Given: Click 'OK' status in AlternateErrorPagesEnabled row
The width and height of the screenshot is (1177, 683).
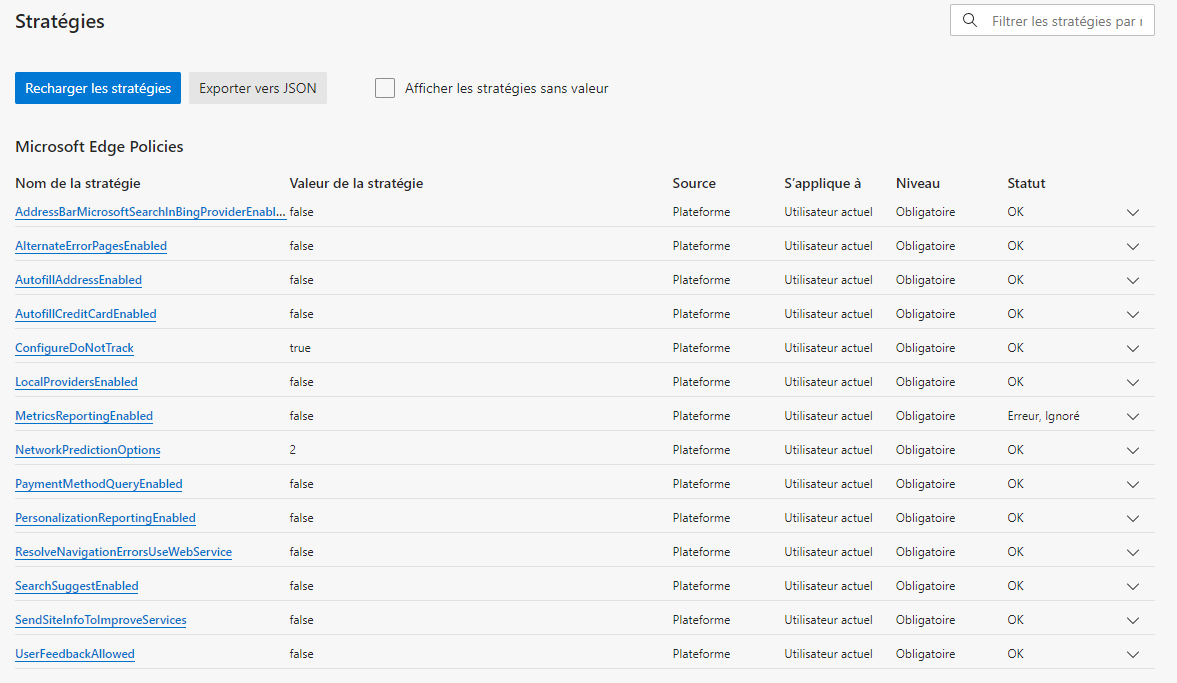Looking at the screenshot, I should click(1016, 245).
